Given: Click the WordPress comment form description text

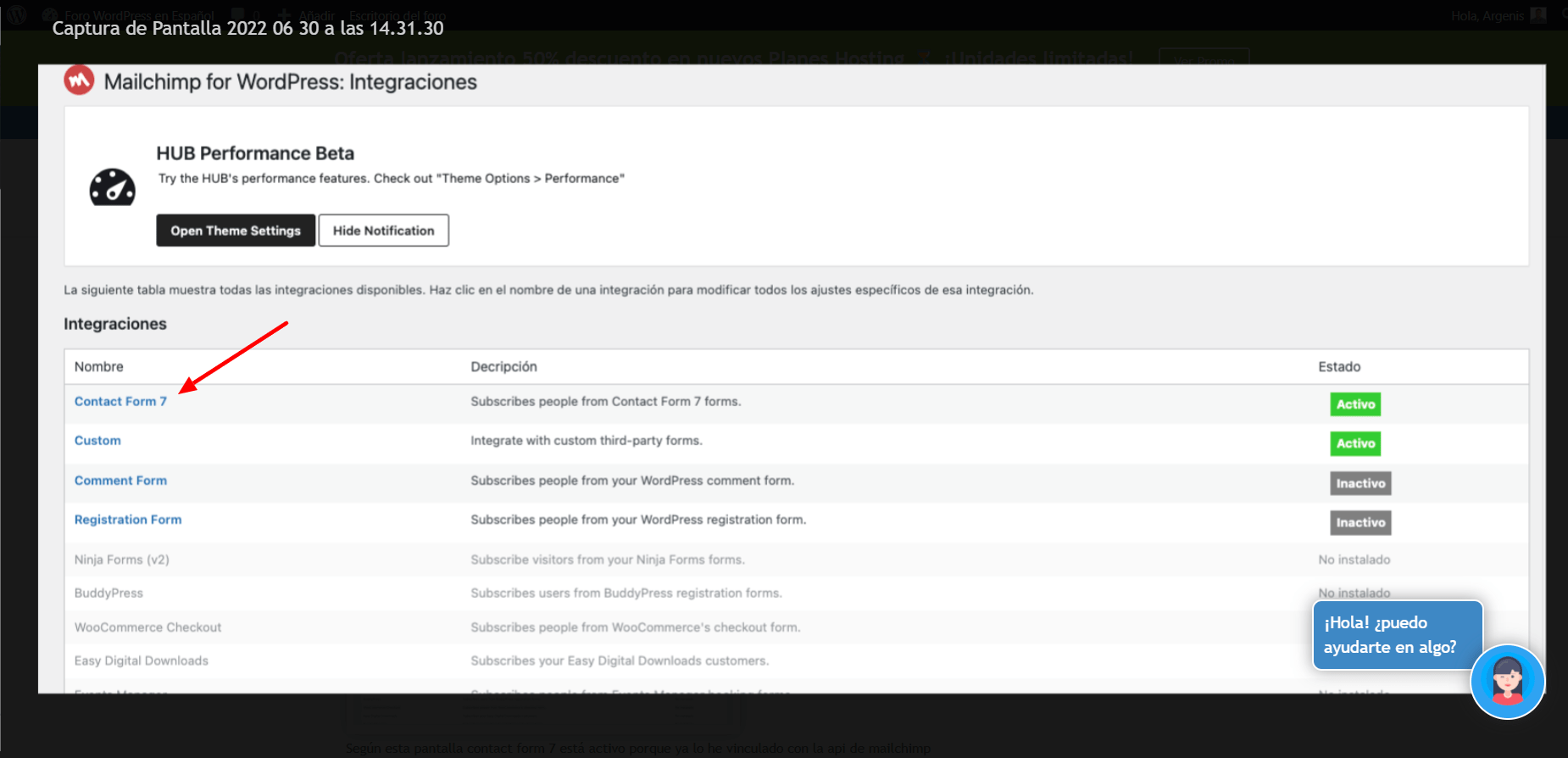Looking at the screenshot, I should [632, 481].
